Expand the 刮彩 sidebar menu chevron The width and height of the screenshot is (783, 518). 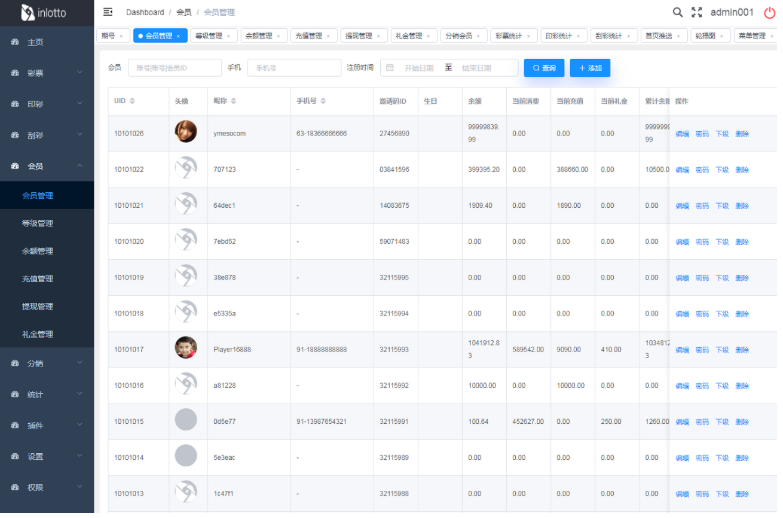80,134
